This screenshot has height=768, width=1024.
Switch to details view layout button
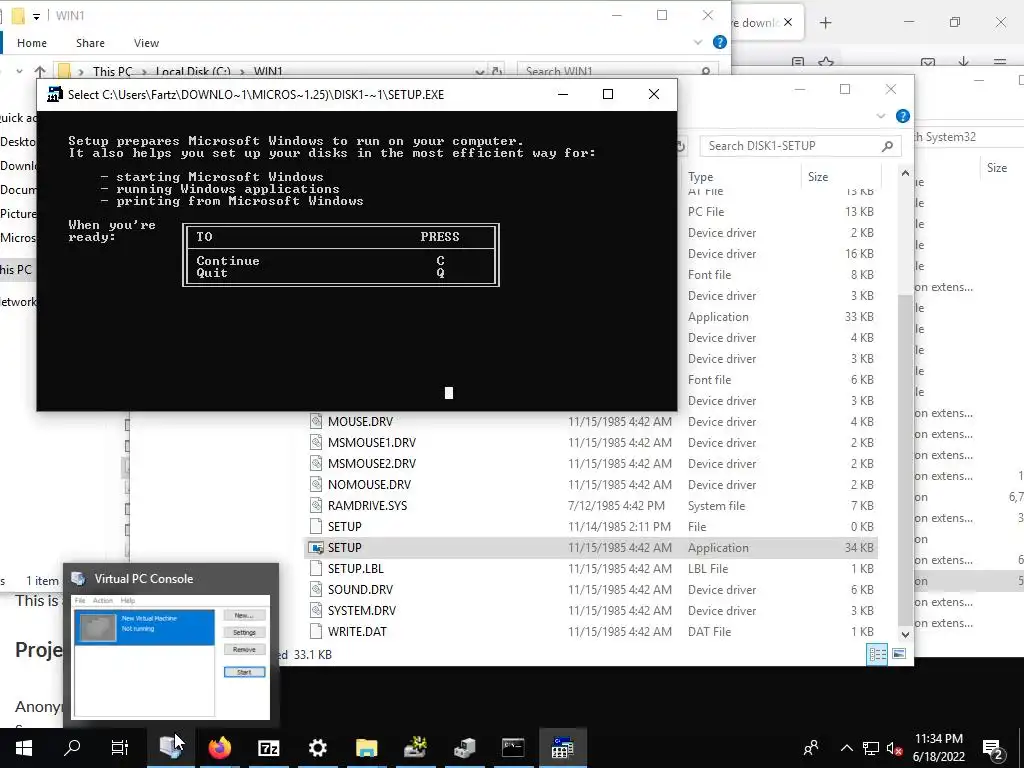(877, 654)
